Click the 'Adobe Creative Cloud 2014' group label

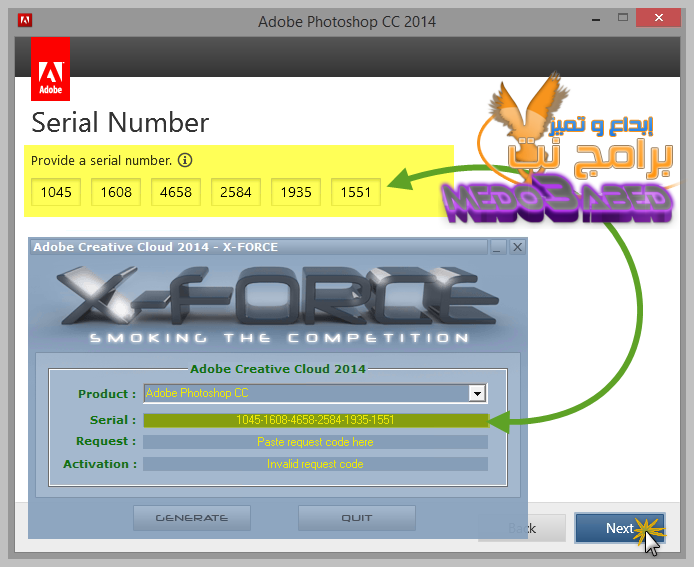pos(278,369)
